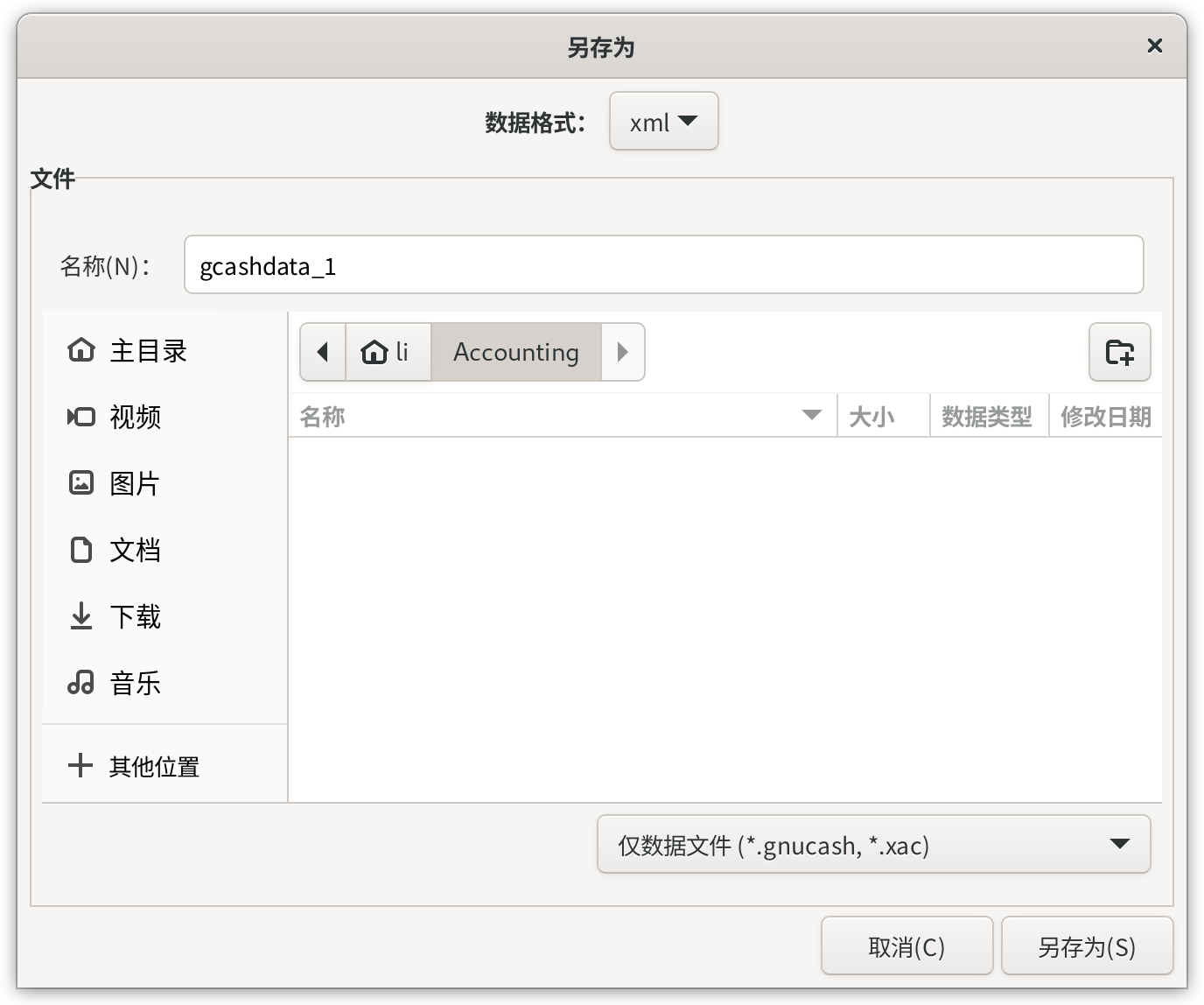The width and height of the screenshot is (1204, 1005).
Task: Click the path bar back arrow
Action: [x=323, y=352]
